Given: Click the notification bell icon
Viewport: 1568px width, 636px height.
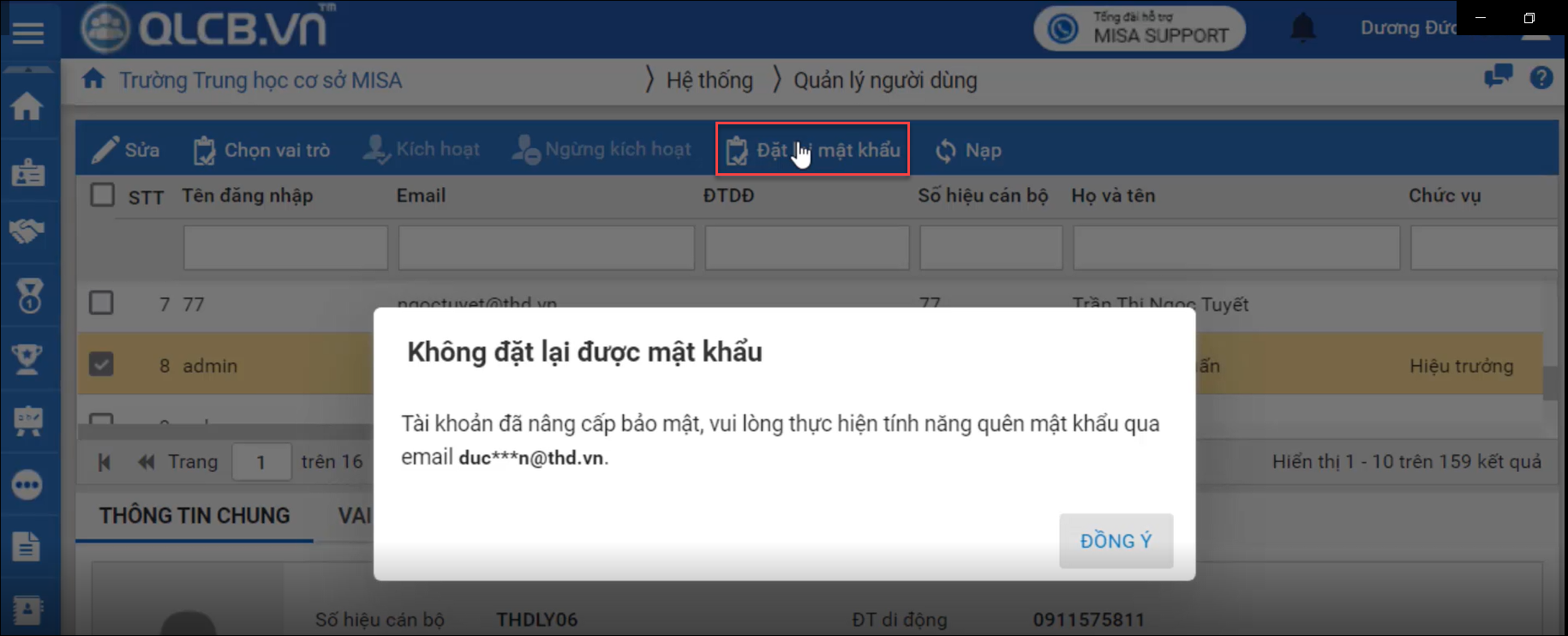Looking at the screenshot, I should [1302, 28].
